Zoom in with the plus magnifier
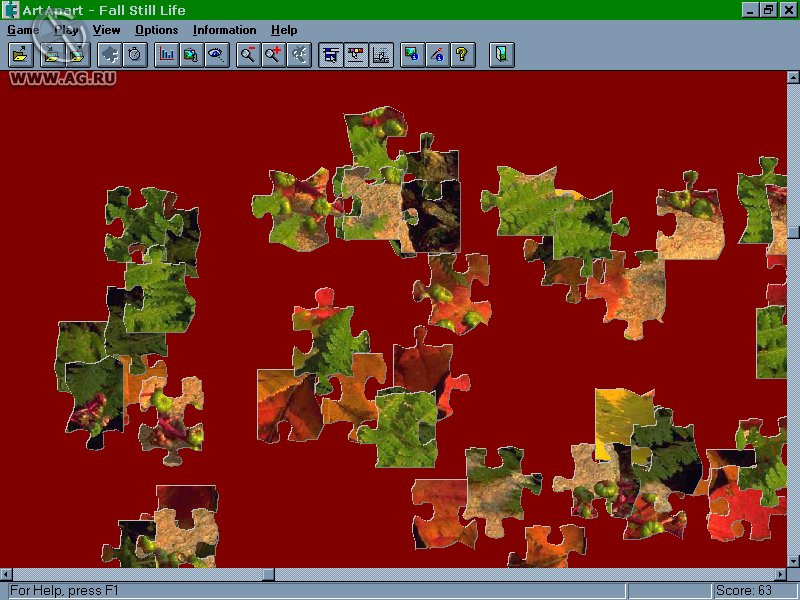The height and width of the screenshot is (600, 800). [273, 55]
